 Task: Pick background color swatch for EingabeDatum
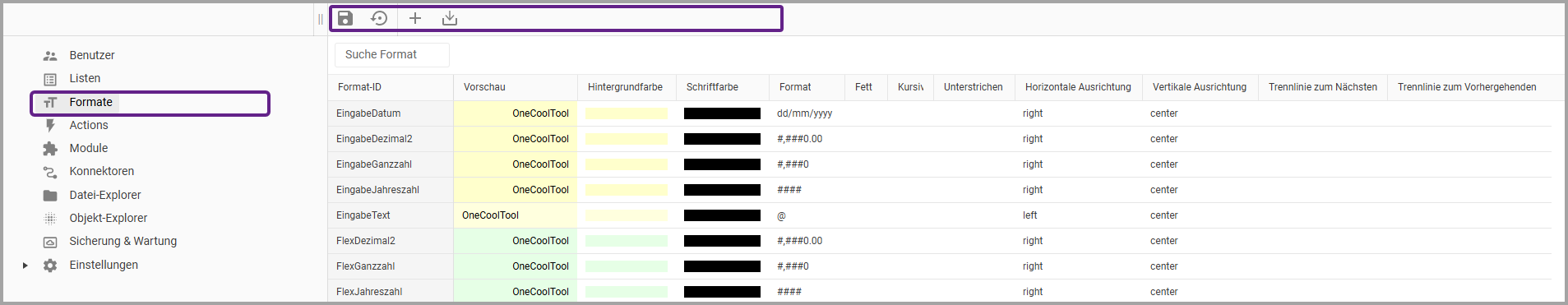point(627,113)
